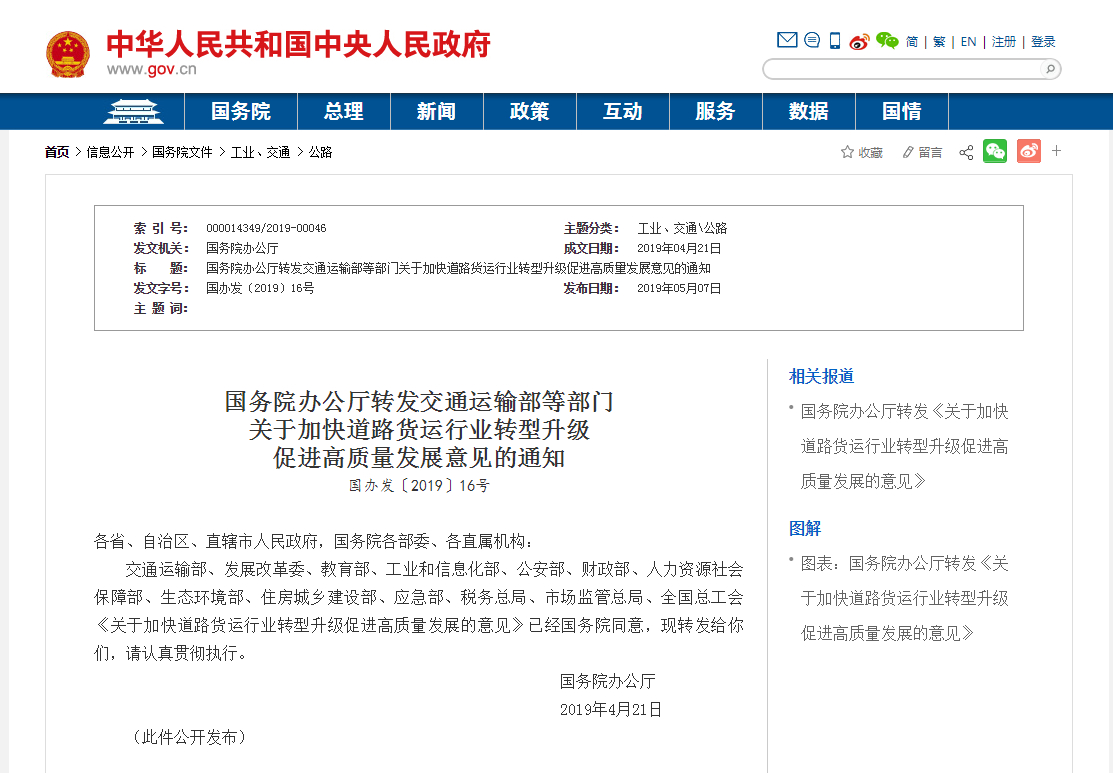Click the mobile phone icon in header
1113x773 pixels.
pyautogui.click(x=835, y=41)
